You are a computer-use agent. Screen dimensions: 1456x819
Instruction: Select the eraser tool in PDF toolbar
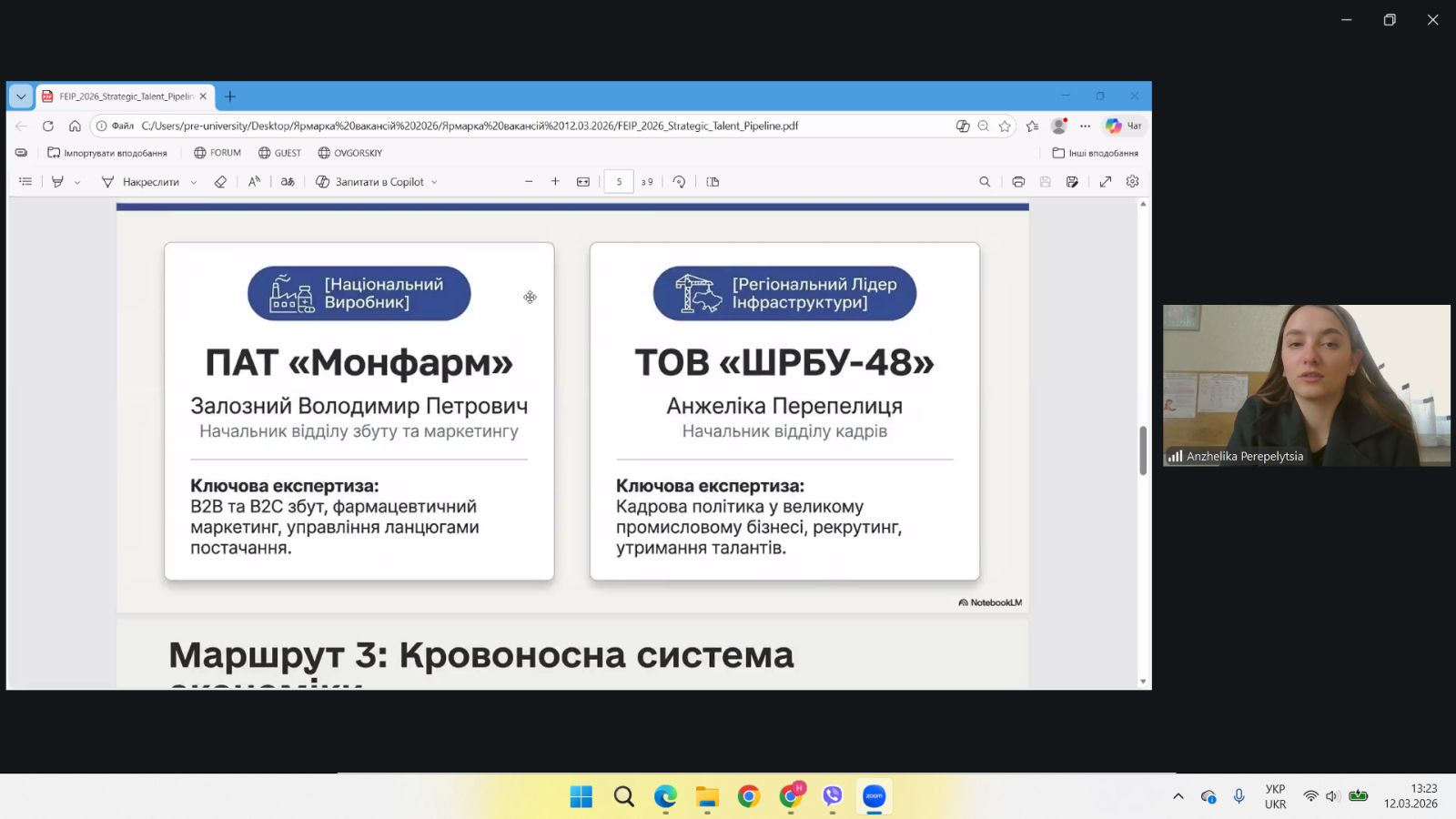(x=220, y=182)
